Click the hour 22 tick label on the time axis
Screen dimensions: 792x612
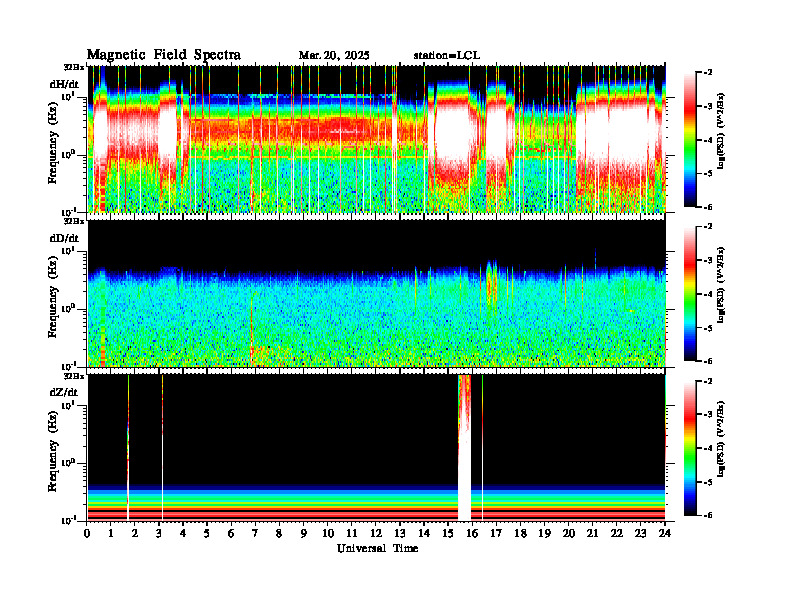[x=617, y=534]
